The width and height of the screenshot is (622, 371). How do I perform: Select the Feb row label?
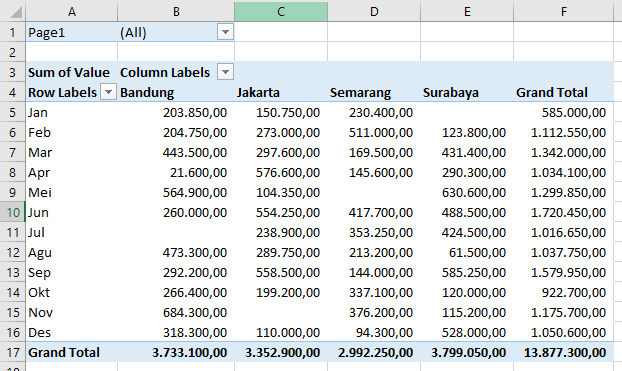pyautogui.click(x=39, y=132)
